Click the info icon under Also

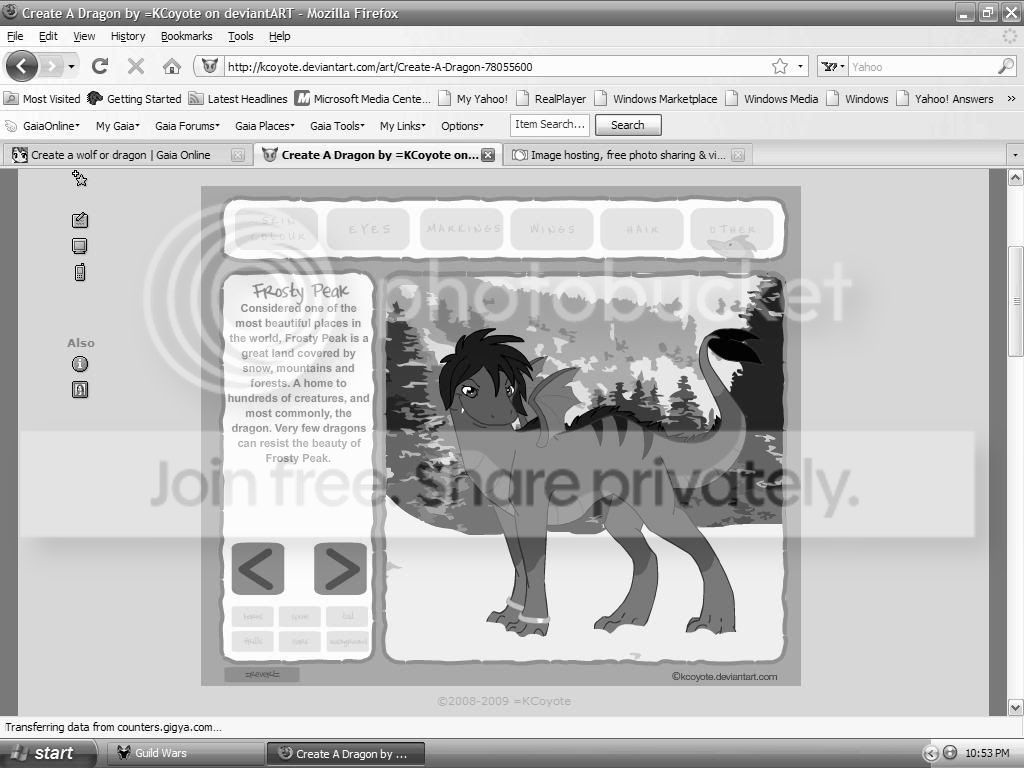click(80, 364)
